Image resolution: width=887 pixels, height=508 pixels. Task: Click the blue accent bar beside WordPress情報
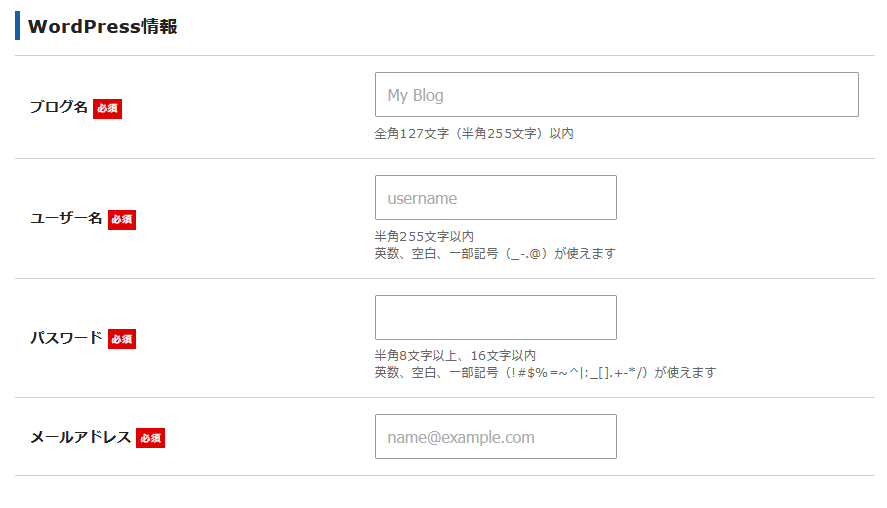coord(18,25)
